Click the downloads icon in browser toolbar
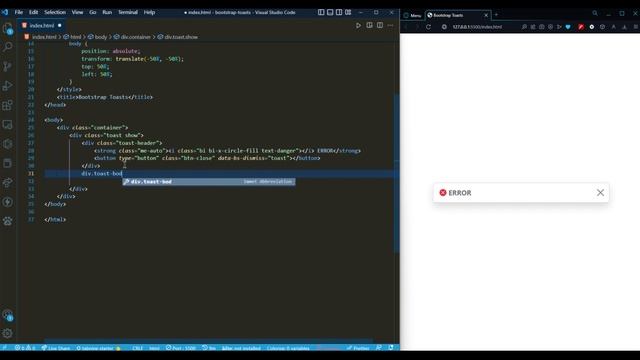The image size is (640, 360). pyautogui.click(x=624, y=27)
